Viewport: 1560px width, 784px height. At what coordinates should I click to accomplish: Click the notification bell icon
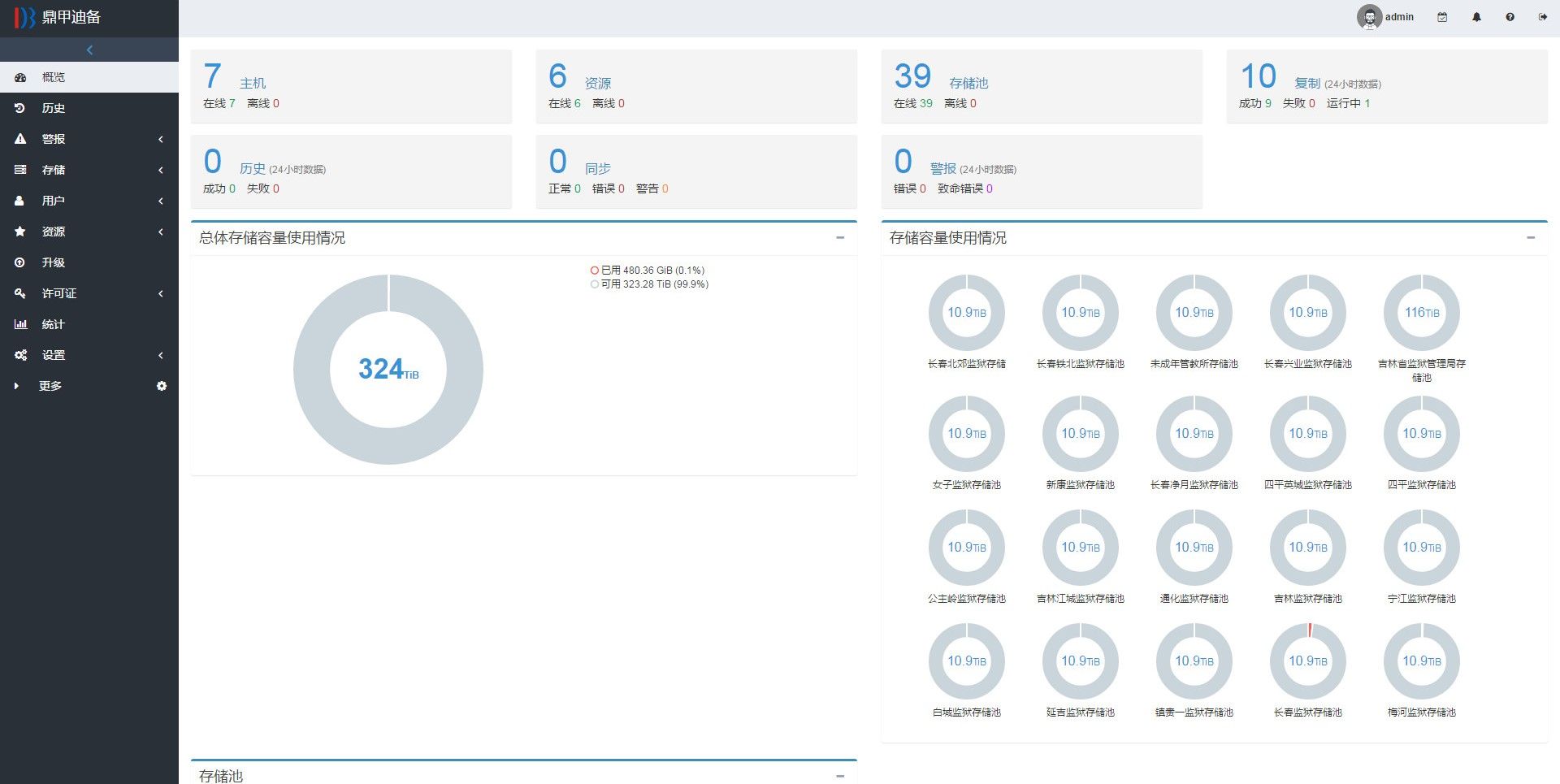pyautogui.click(x=1476, y=17)
